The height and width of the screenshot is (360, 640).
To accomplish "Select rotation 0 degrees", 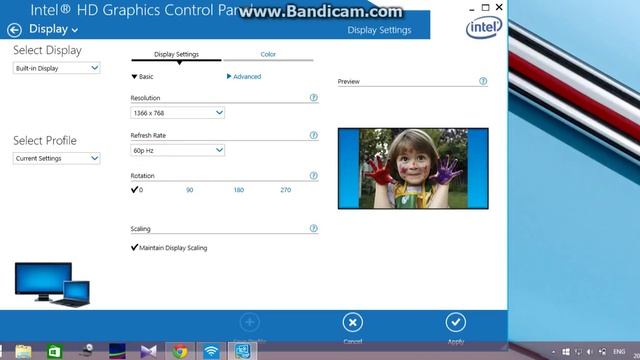I will pos(137,189).
